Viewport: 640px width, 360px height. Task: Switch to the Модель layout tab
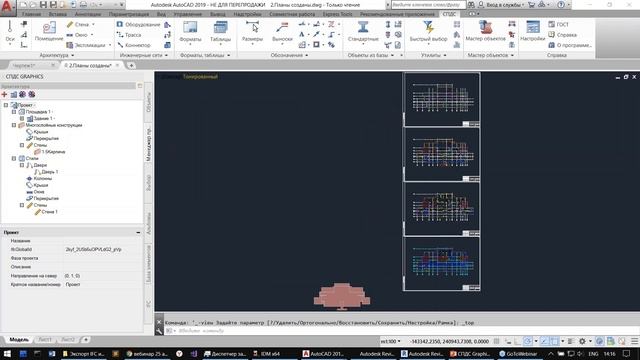pyautogui.click(x=19, y=340)
